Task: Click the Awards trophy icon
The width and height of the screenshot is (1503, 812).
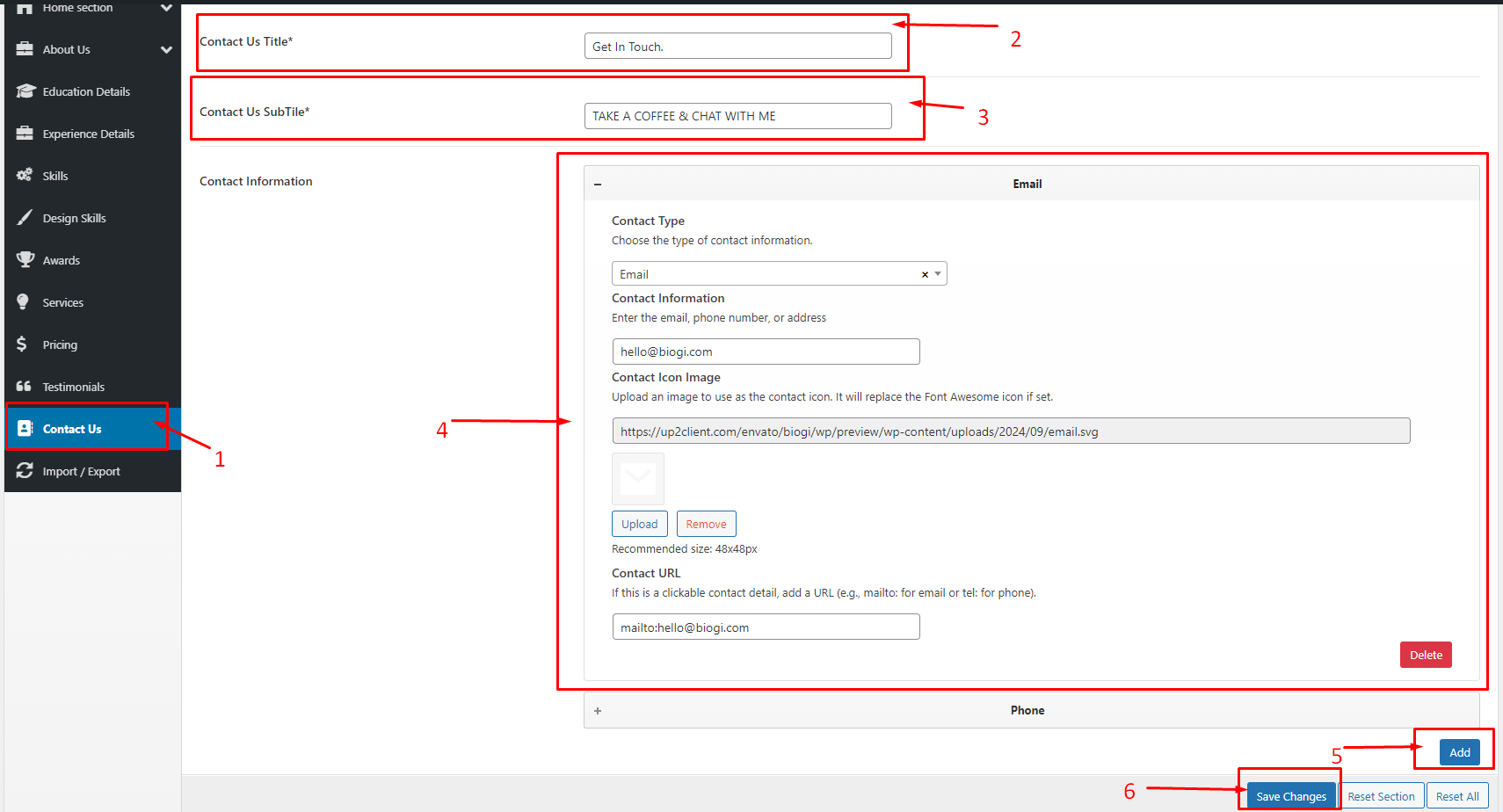Action: tap(25, 260)
